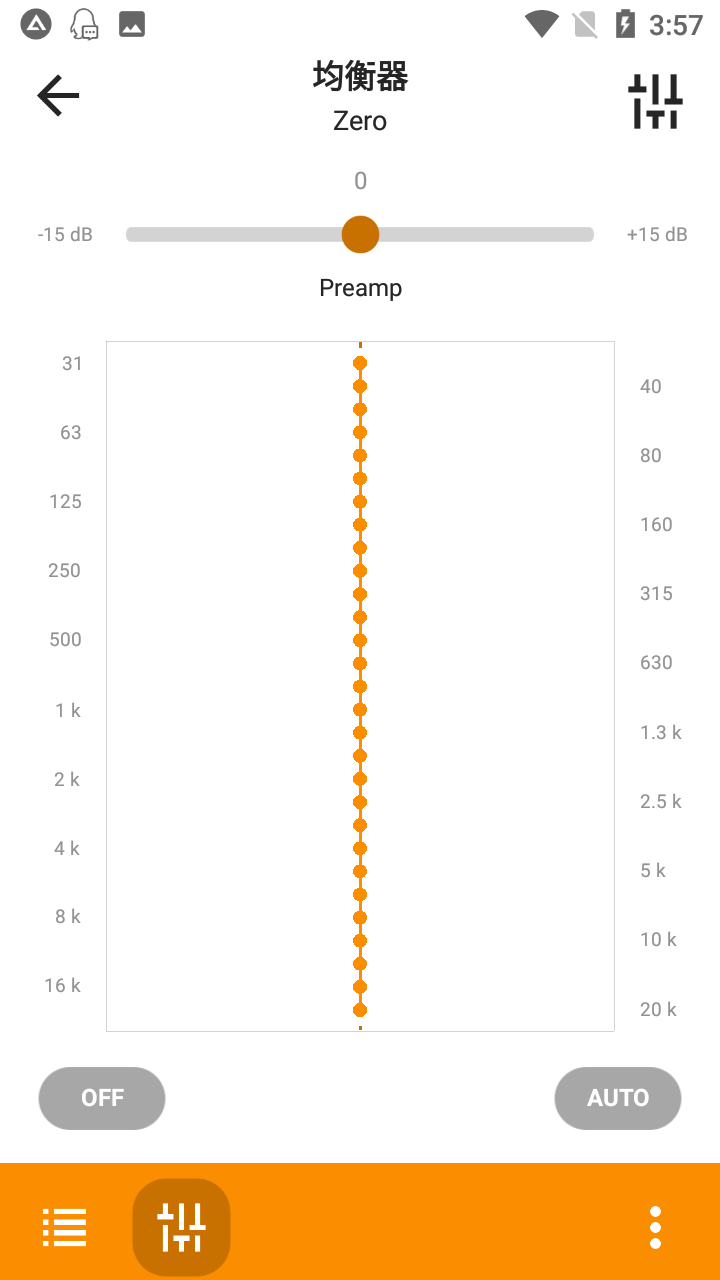Toggle the equalizer OFF button
The height and width of the screenshot is (1280, 720).
[x=102, y=1098]
